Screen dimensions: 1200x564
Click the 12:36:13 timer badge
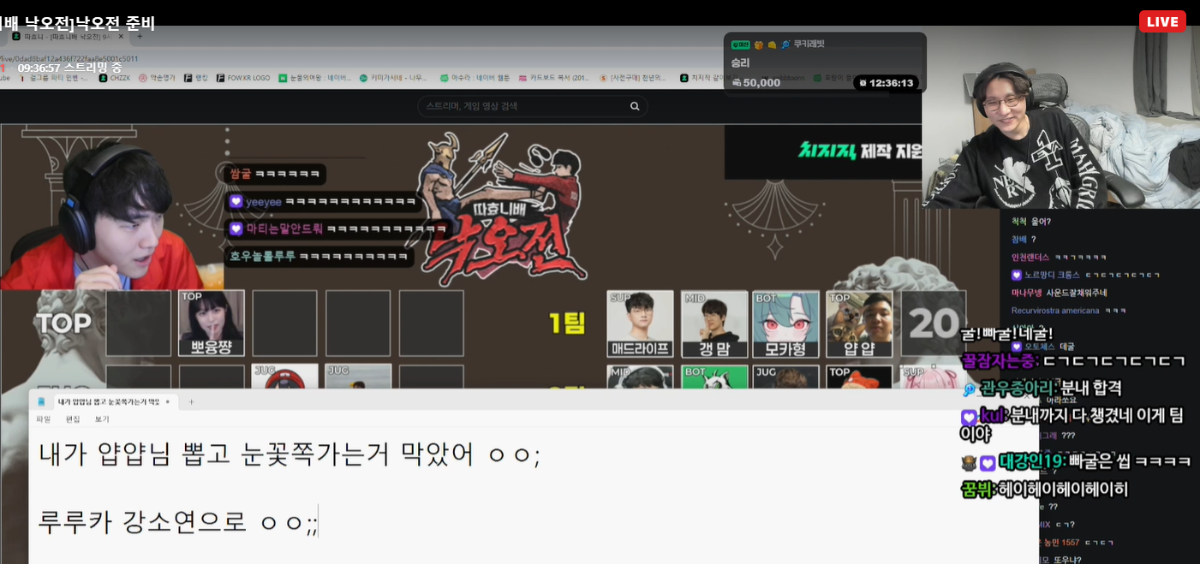pos(886,83)
